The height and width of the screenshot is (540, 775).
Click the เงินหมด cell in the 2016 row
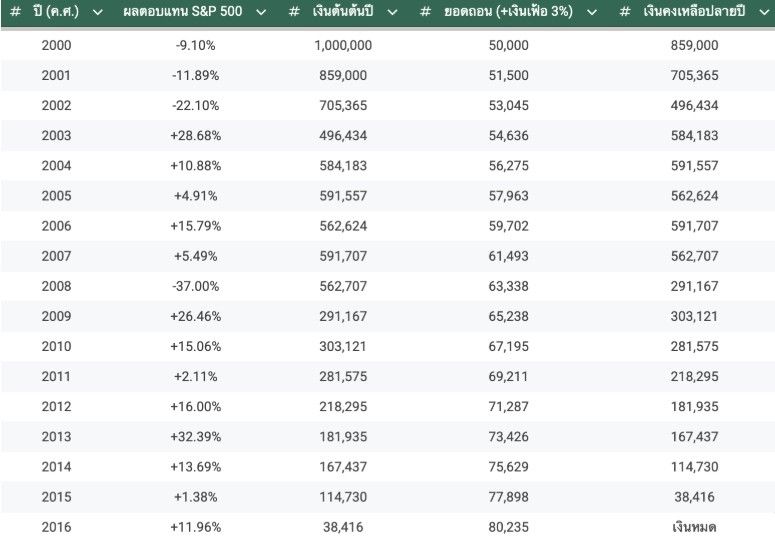695,527
